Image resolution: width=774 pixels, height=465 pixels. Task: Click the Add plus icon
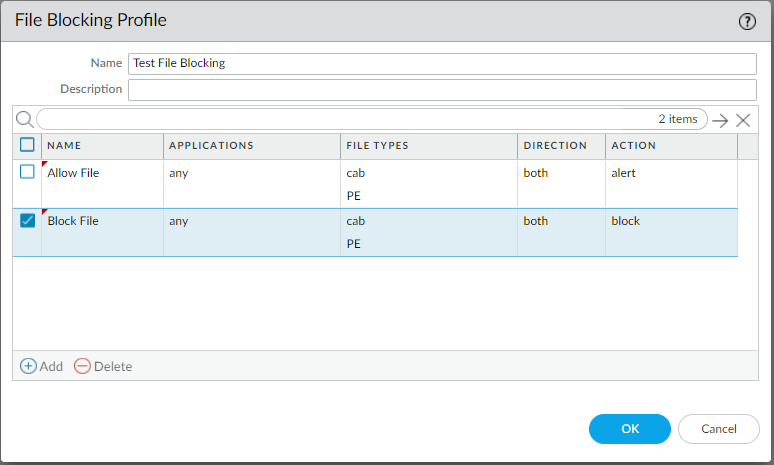29,366
